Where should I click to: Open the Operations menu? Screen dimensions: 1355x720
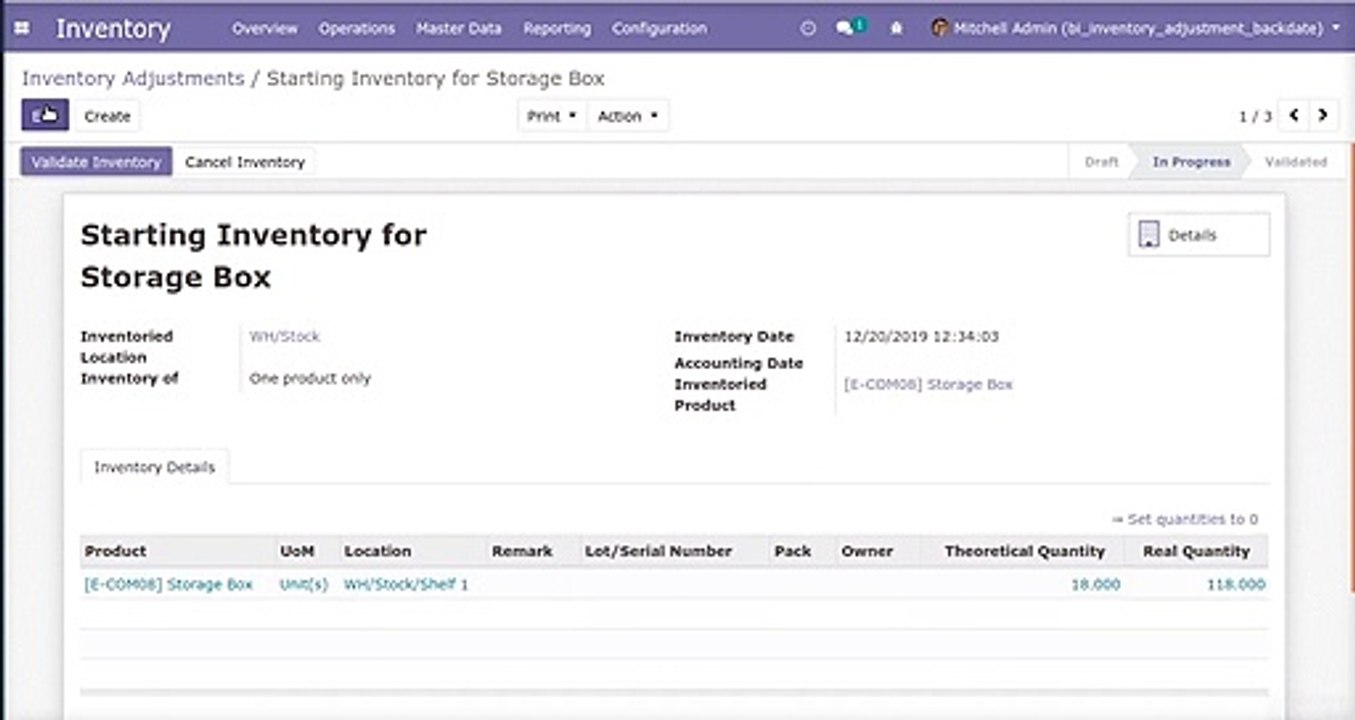coord(357,29)
